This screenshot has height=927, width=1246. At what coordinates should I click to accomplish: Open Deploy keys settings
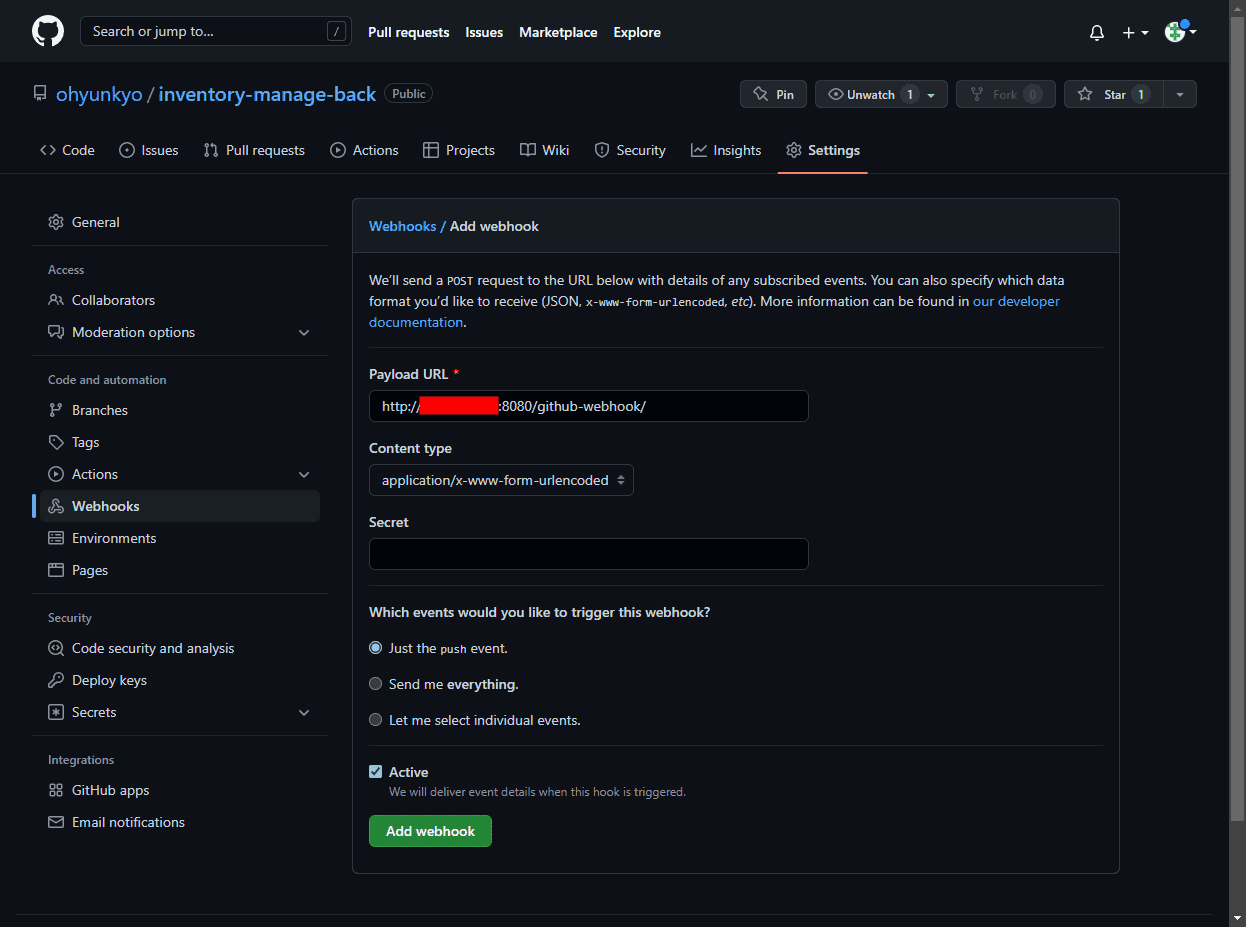(180, 680)
